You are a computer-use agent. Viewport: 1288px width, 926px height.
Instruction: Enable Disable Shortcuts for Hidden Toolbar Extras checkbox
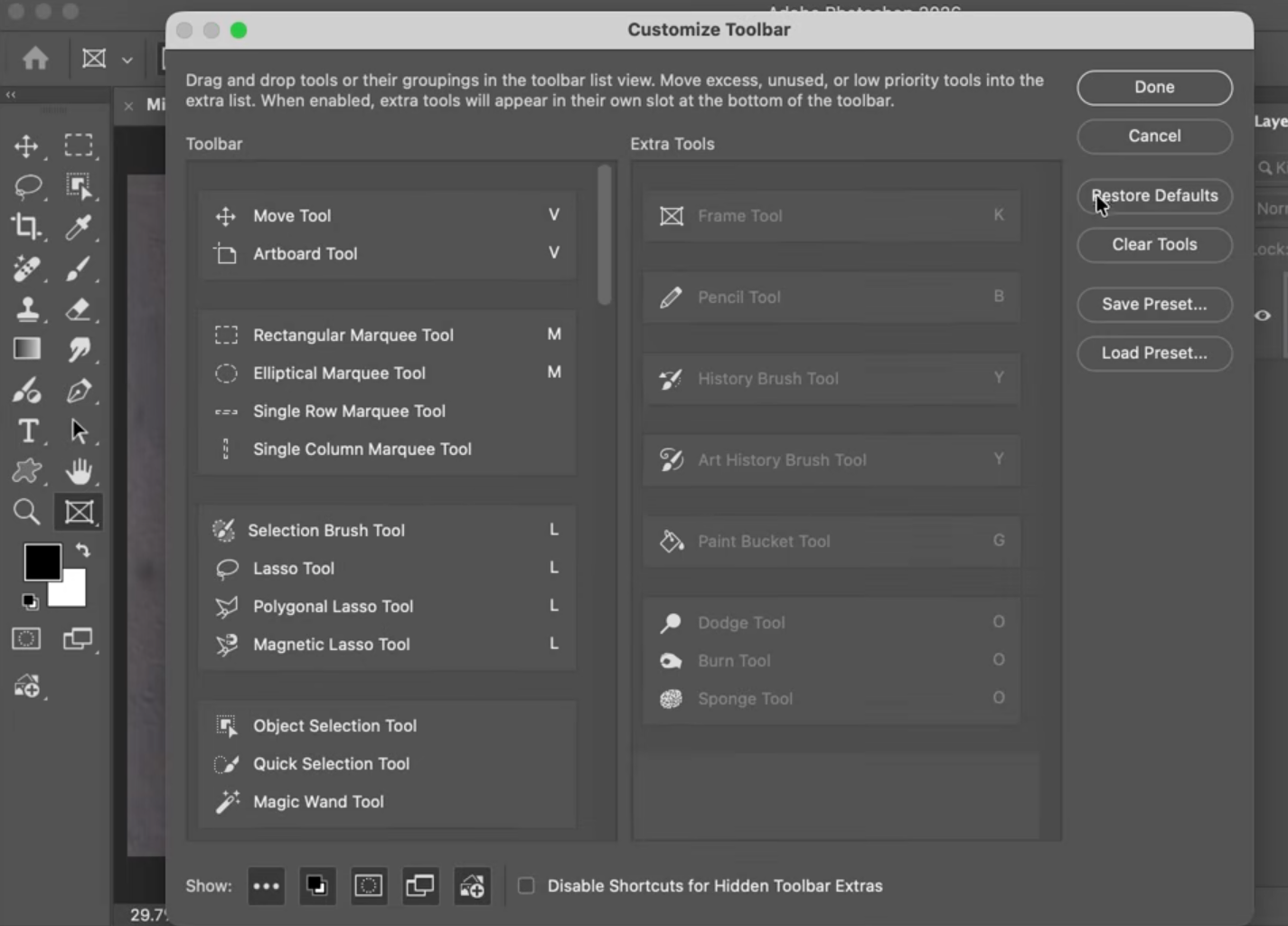[x=526, y=885]
